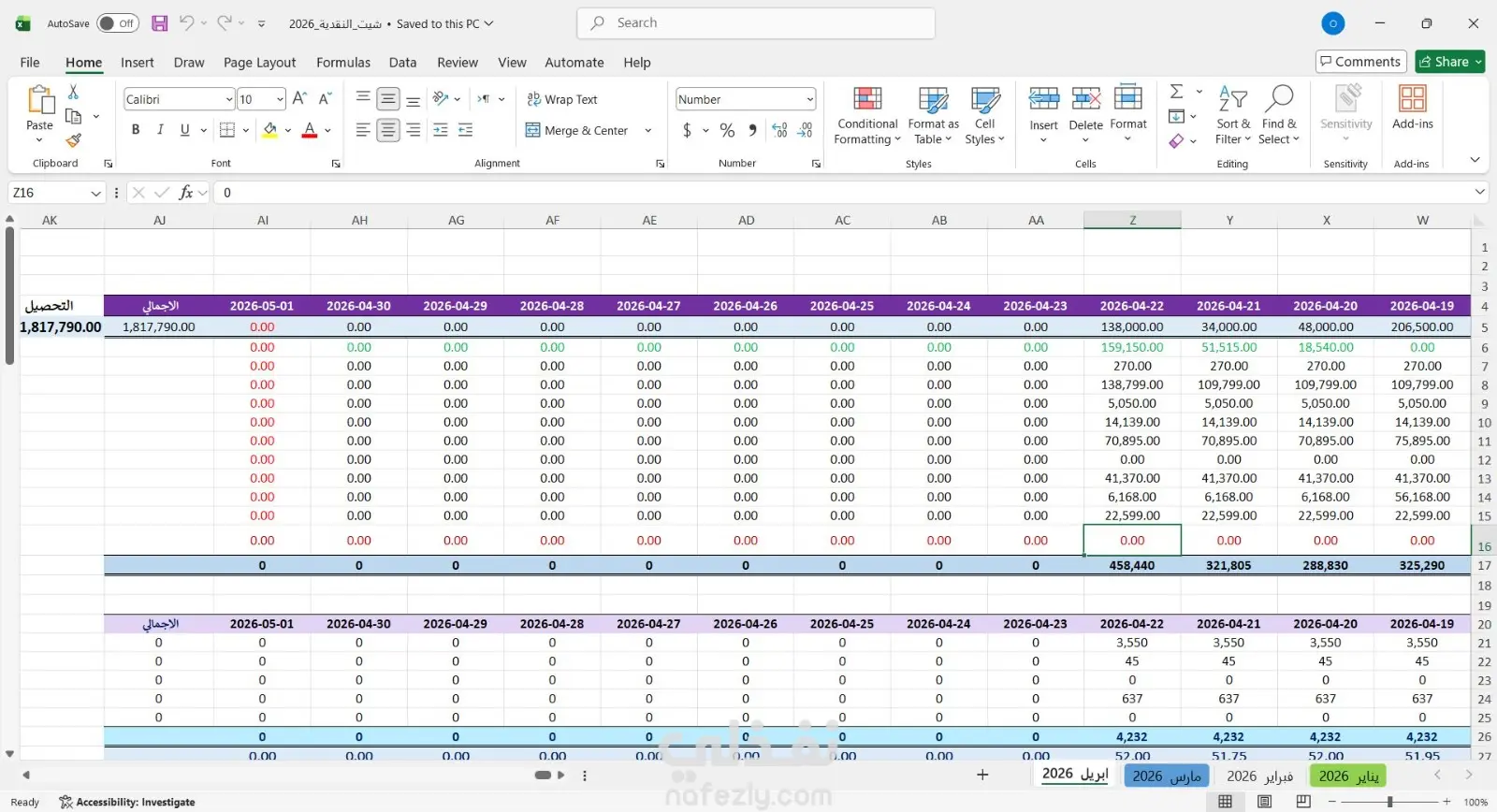Toggle Wrap Text on
This screenshot has height=812, width=1497.
click(562, 99)
